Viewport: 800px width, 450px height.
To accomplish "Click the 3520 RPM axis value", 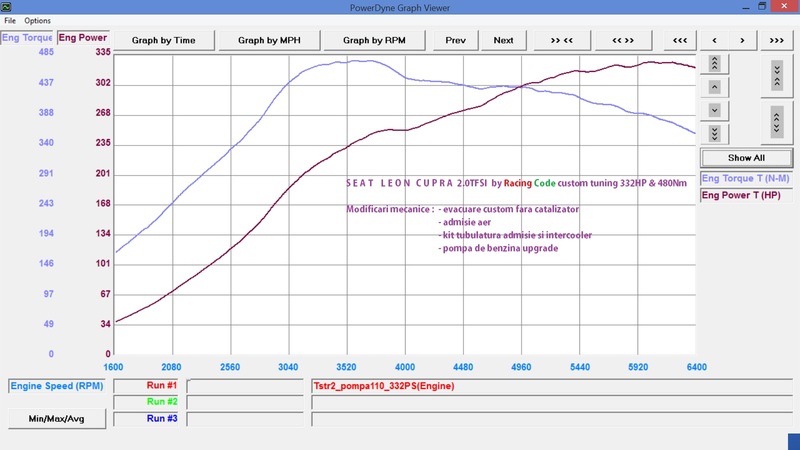I will (x=346, y=367).
